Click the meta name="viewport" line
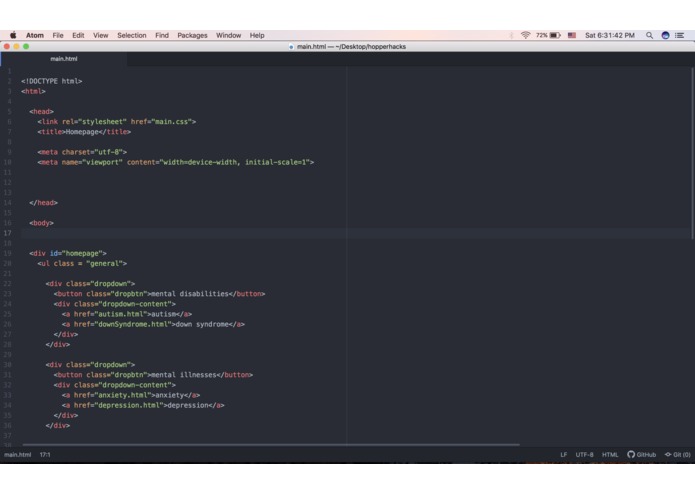The image size is (695, 494). pos(176,162)
